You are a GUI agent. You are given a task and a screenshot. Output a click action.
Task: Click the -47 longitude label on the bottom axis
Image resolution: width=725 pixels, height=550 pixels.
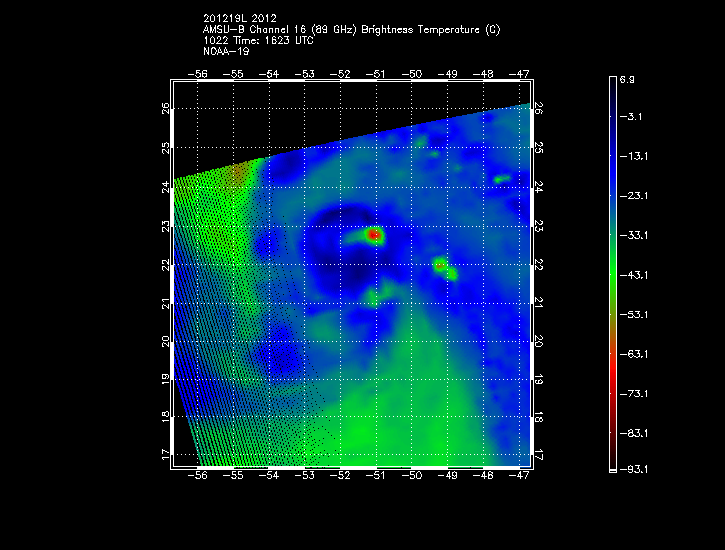click(x=519, y=478)
